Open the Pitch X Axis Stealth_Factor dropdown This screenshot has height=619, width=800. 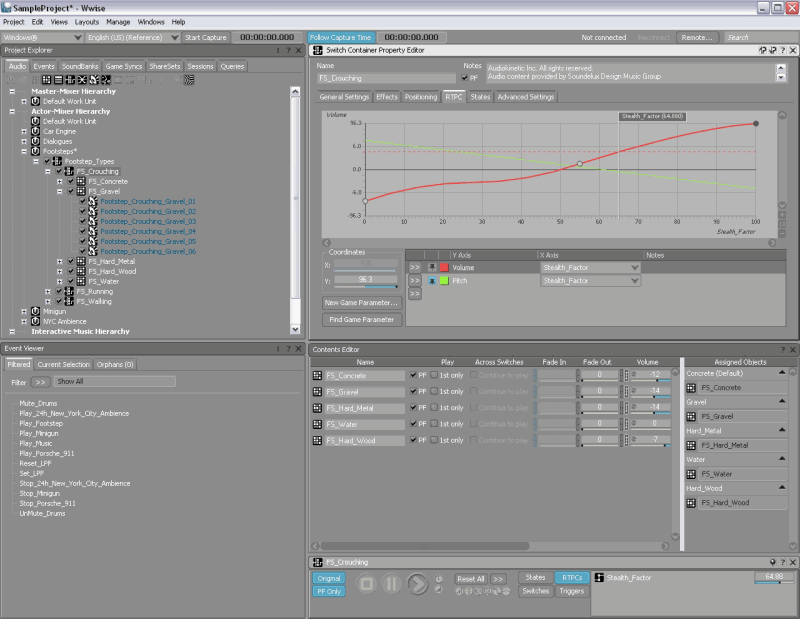[590, 281]
